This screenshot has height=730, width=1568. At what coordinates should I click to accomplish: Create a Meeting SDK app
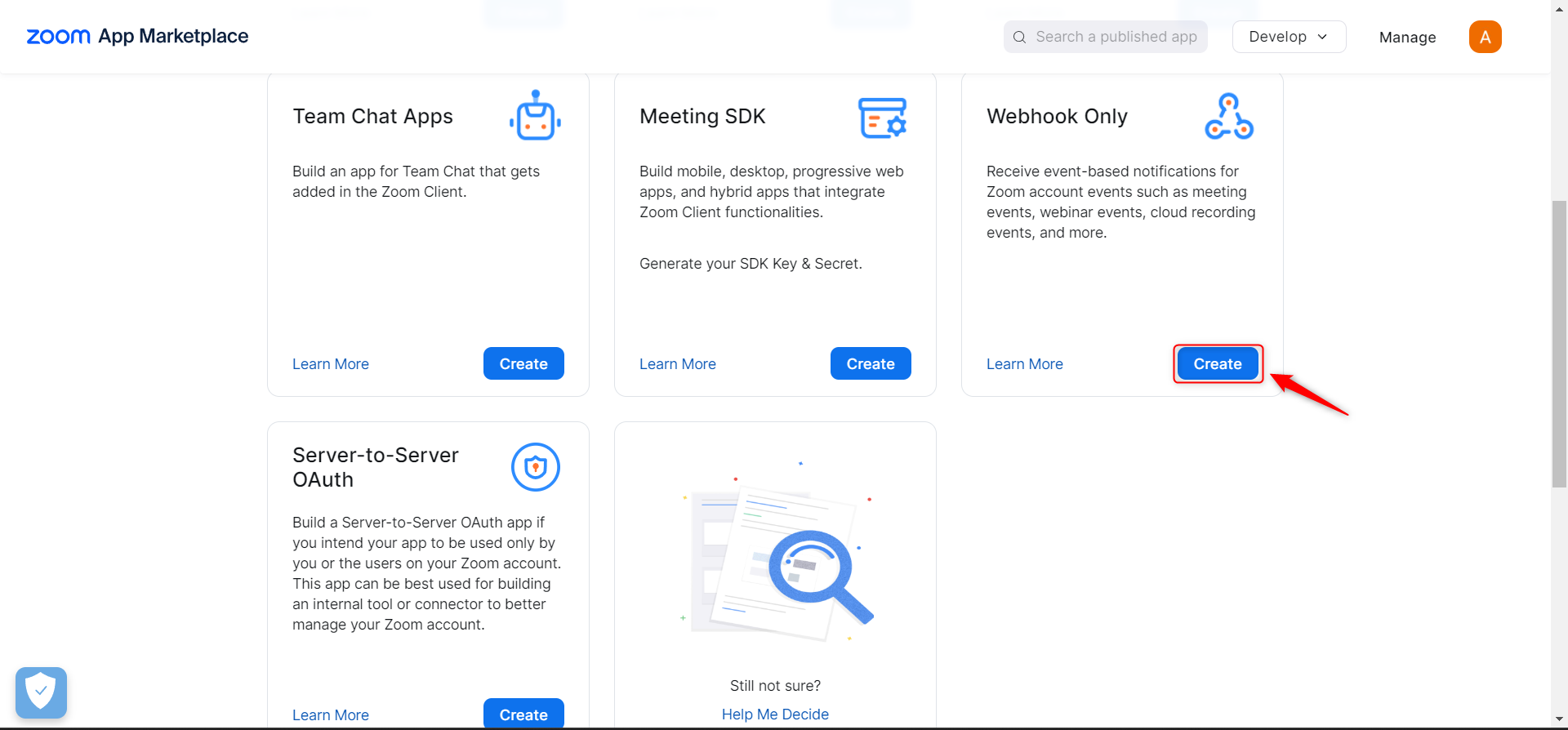(x=871, y=363)
